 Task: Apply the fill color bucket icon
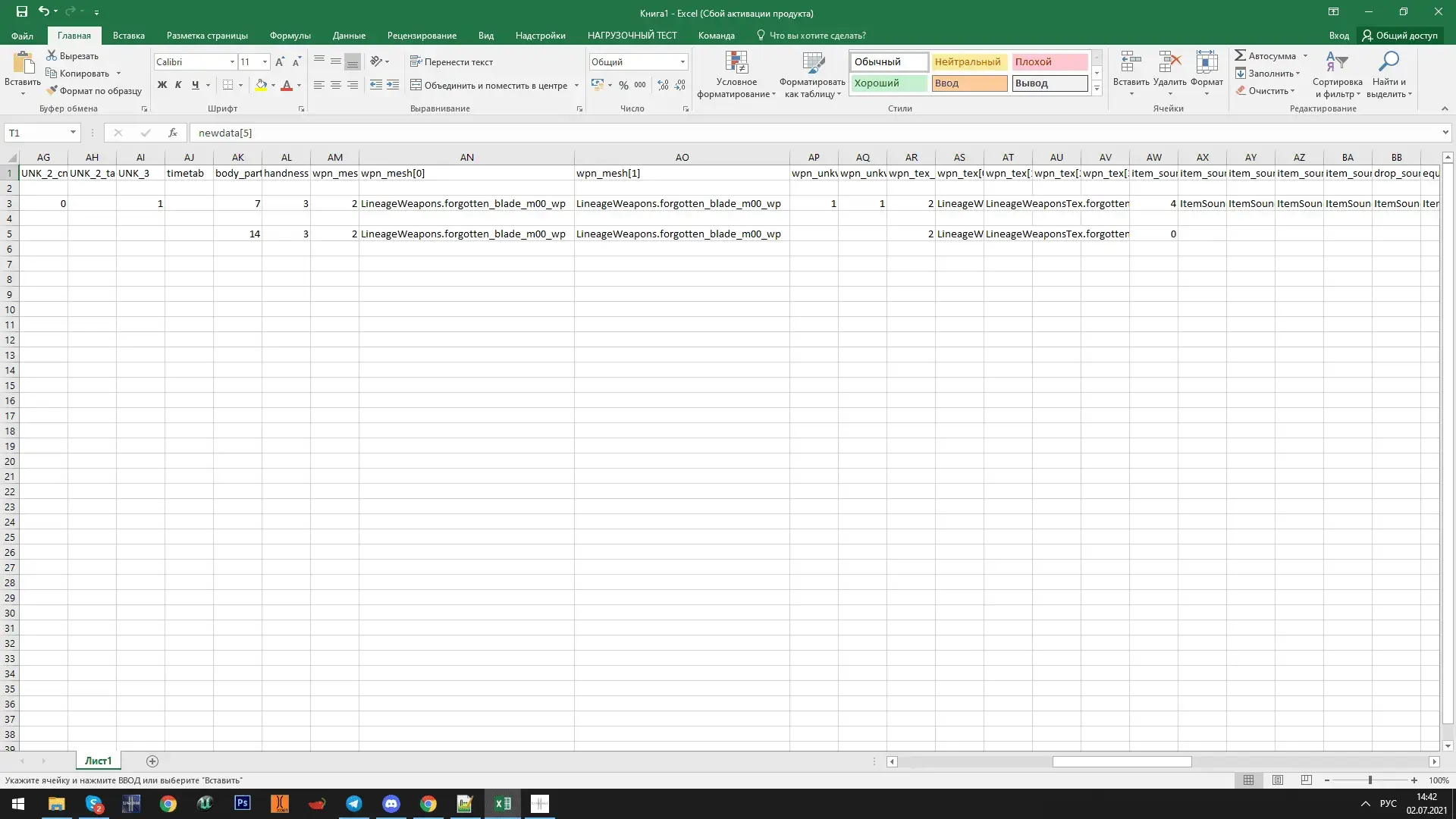[261, 85]
